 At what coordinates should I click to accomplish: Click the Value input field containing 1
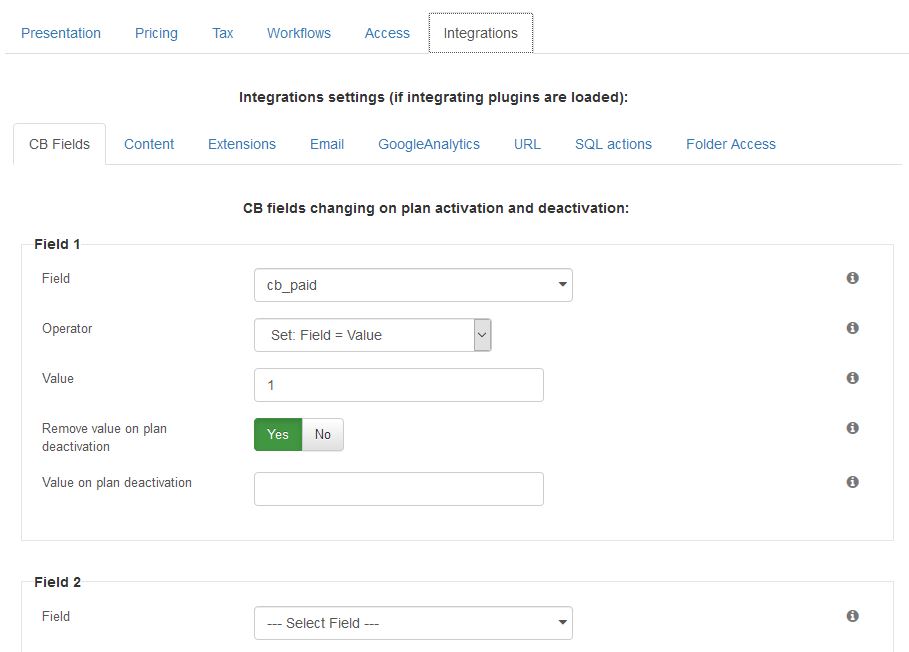(x=399, y=385)
